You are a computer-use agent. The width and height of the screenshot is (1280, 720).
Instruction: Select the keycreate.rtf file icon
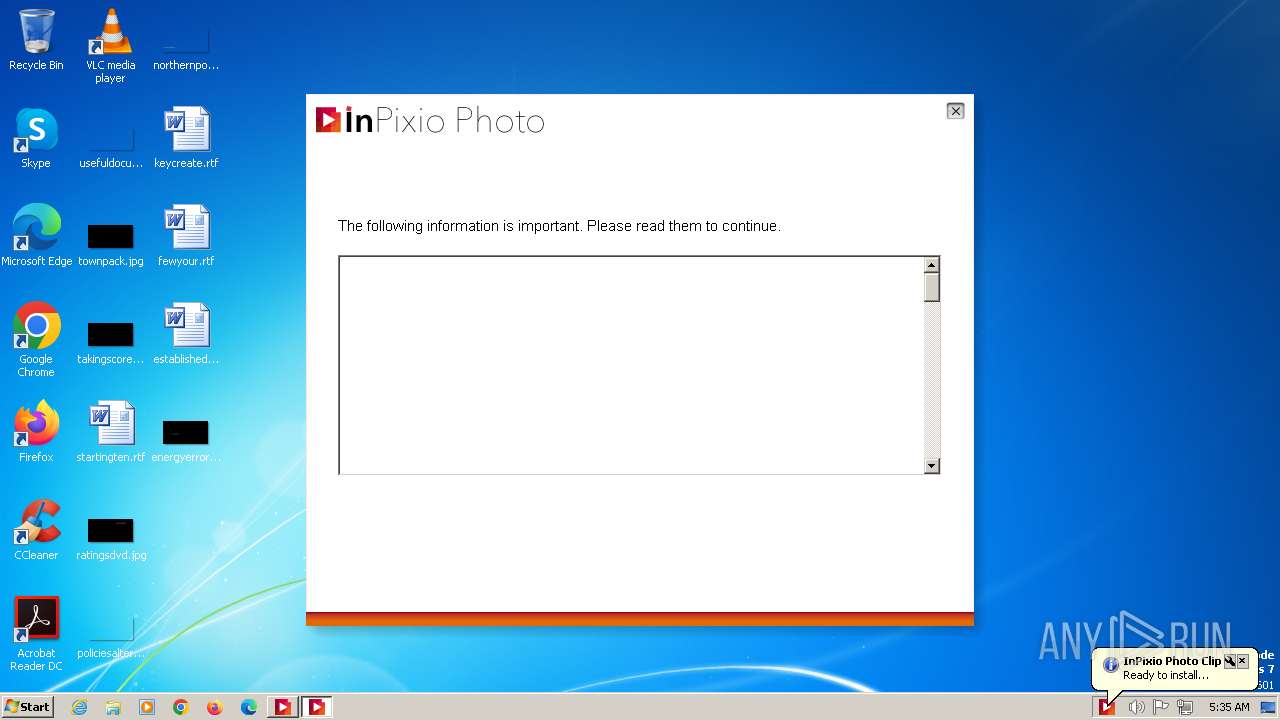pyautogui.click(x=186, y=138)
